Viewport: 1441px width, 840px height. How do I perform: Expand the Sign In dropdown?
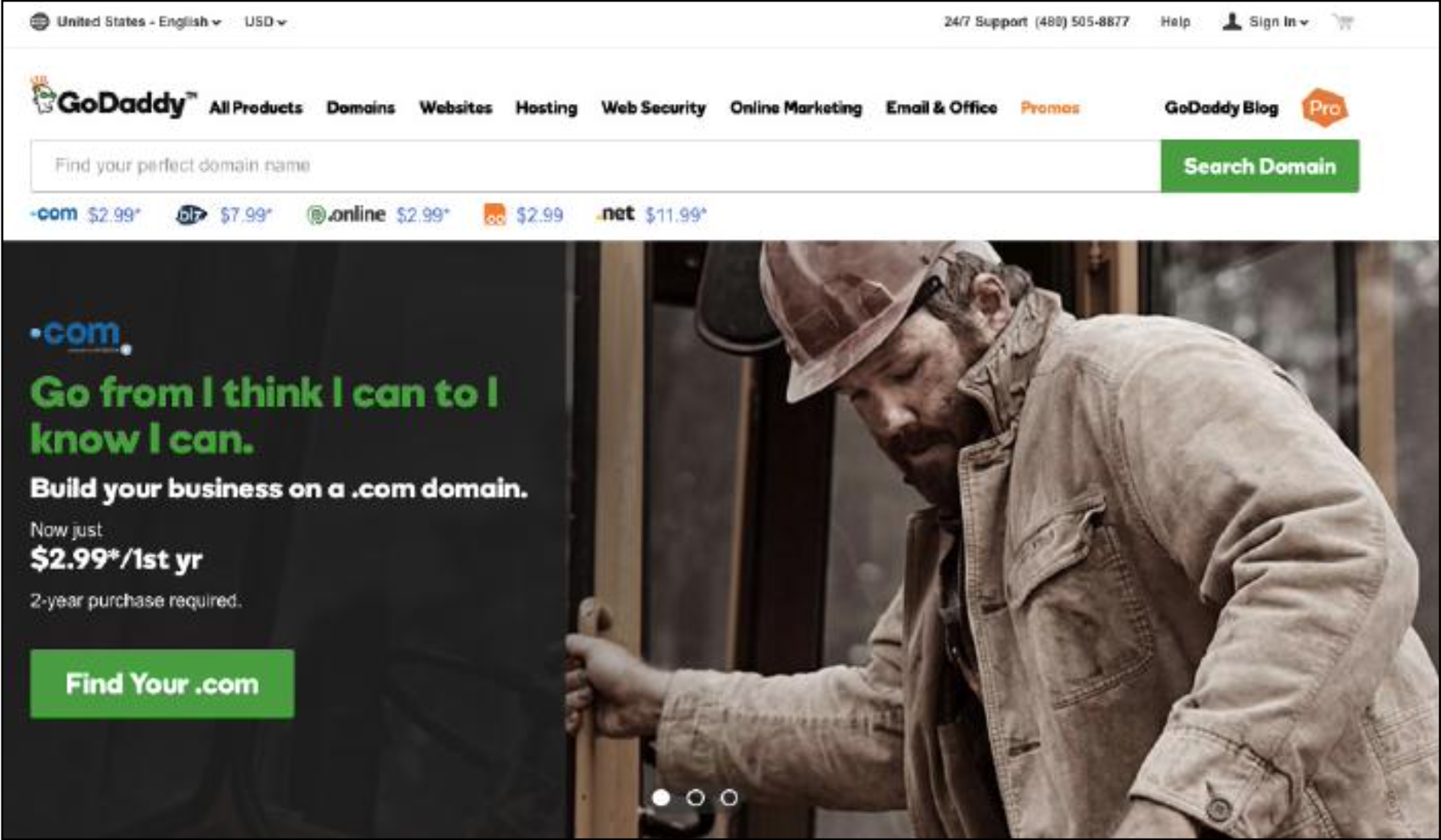click(1278, 21)
